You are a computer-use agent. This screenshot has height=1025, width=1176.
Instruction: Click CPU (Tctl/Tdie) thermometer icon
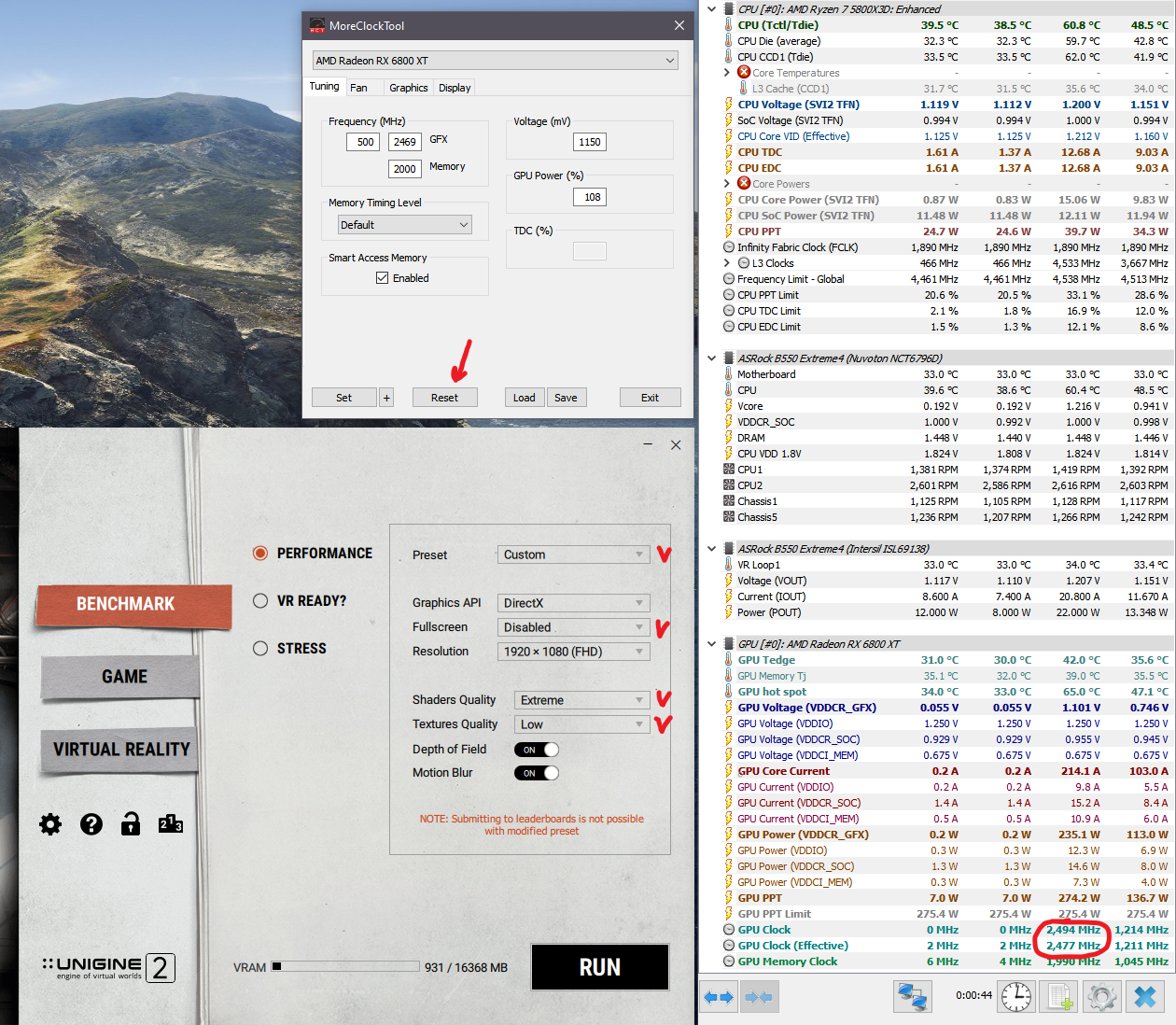pyautogui.click(x=729, y=25)
